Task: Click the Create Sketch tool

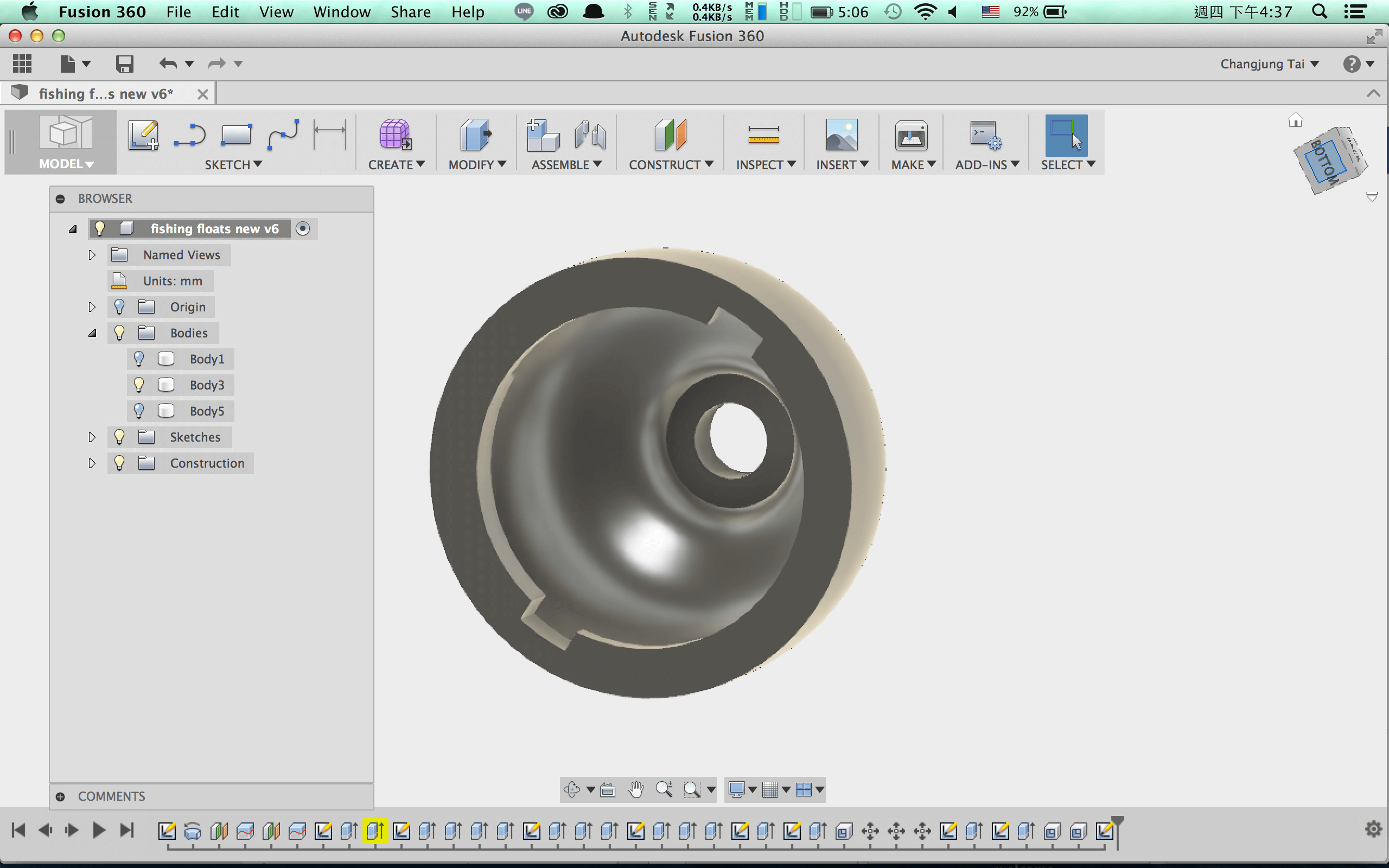Action: click(x=143, y=136)
